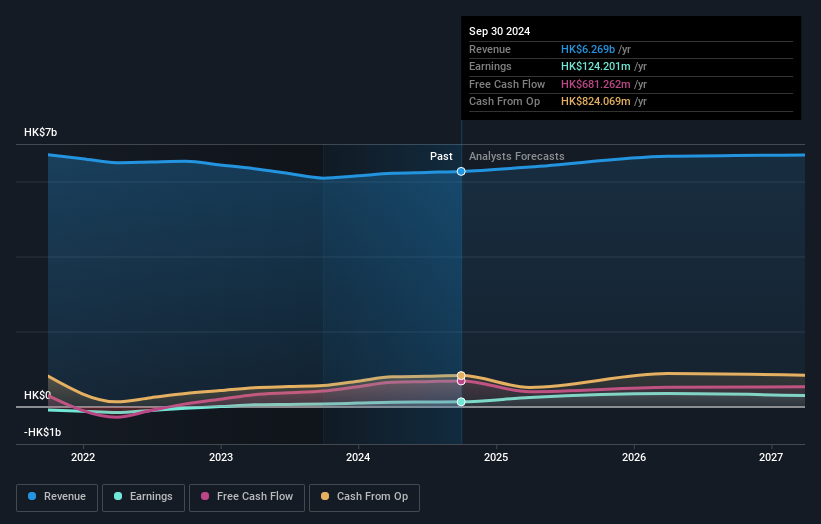Toggle the Free Cash Flow legend button
821x524 pixels.
[247, 497]
